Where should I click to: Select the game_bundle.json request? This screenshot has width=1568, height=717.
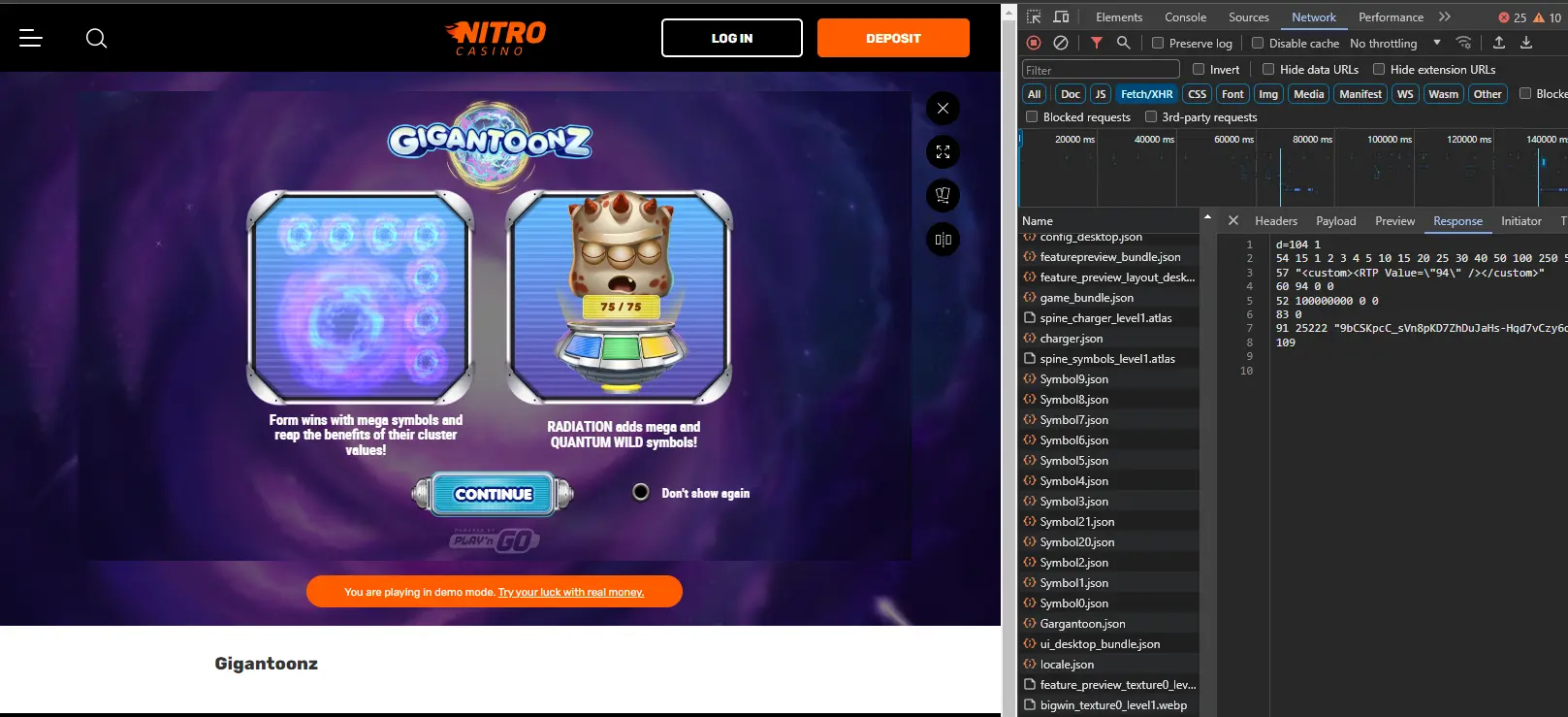pyautogui.click(x=1110, y=298)
